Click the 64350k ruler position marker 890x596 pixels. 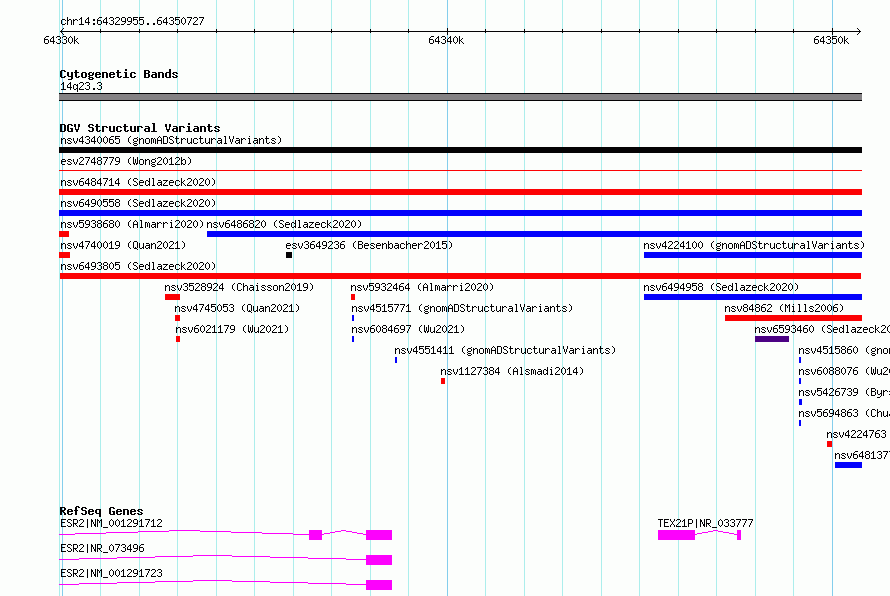coord(831,40)
